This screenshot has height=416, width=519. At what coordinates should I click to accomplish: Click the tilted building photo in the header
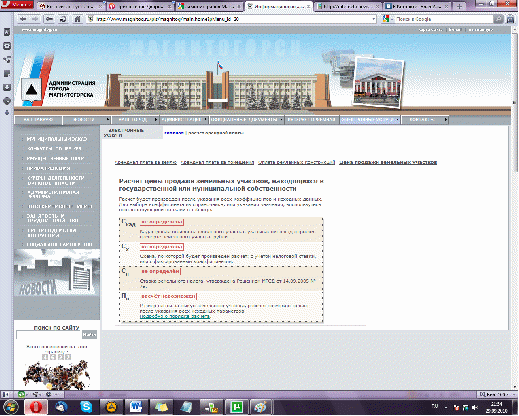tap(378, 82)
